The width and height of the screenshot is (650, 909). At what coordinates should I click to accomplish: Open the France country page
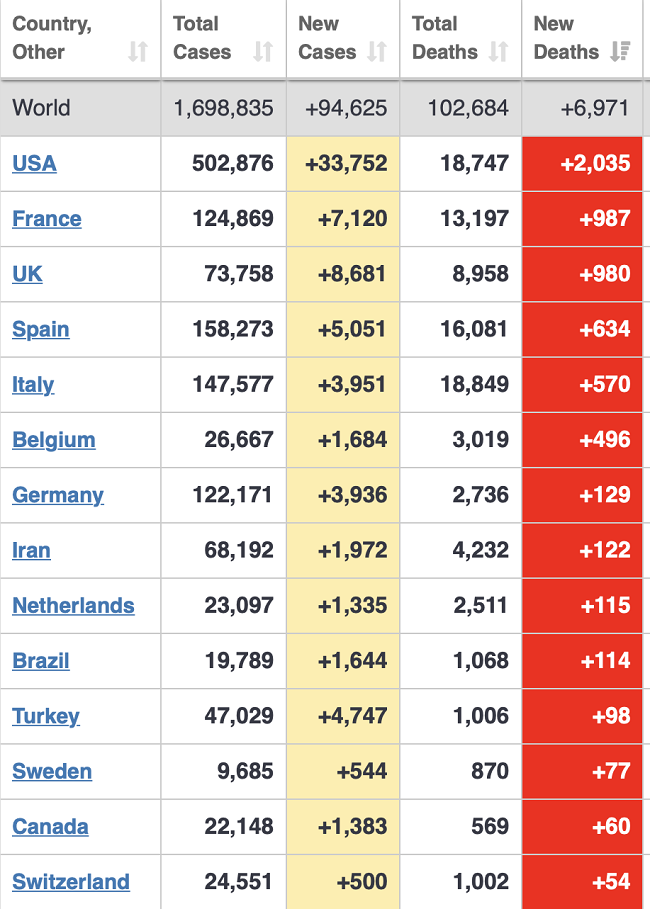point(47,219)
